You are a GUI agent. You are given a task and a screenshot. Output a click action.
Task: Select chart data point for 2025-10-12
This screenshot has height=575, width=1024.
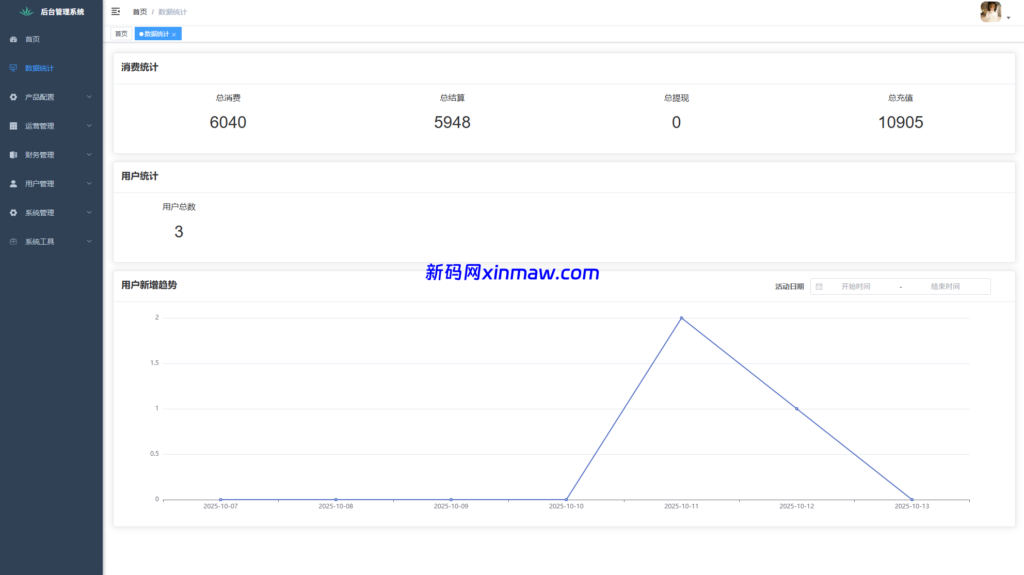797,409
